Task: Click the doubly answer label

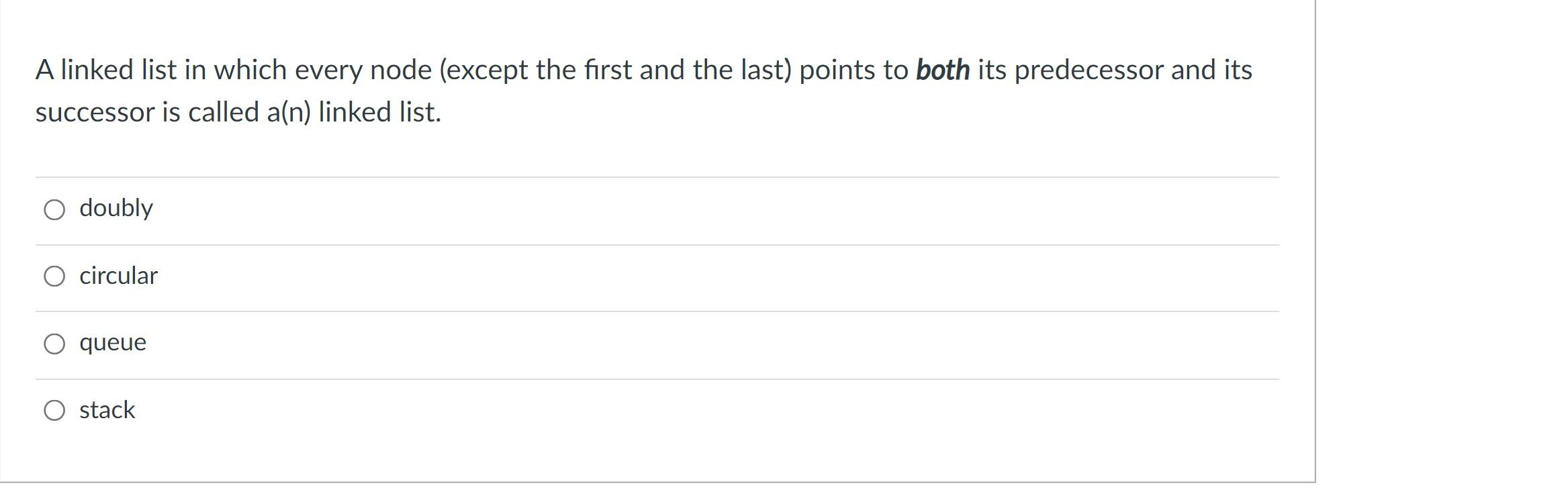Action: pos(116,209)
